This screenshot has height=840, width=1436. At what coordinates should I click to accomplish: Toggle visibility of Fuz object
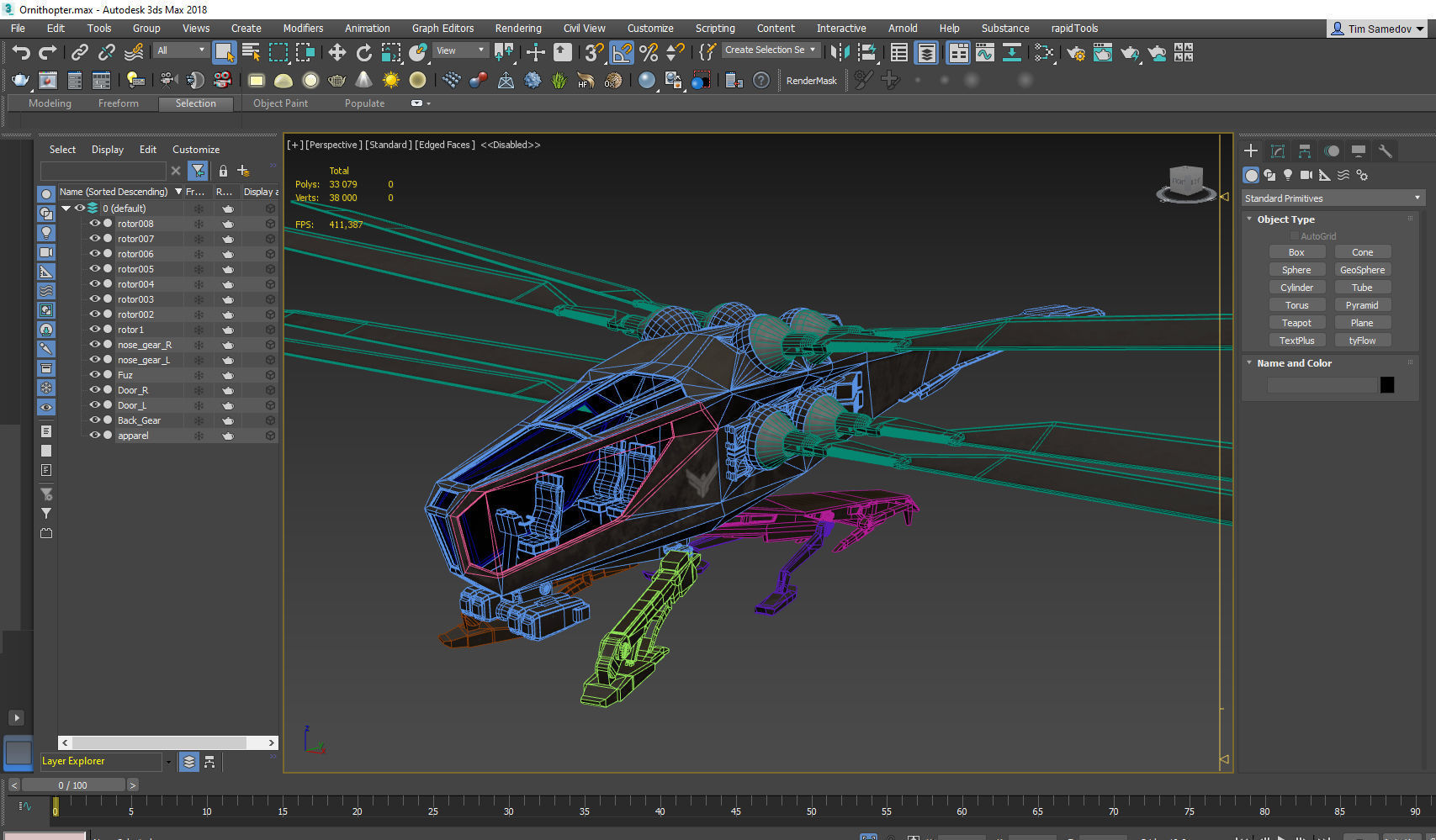coord(95,375)
